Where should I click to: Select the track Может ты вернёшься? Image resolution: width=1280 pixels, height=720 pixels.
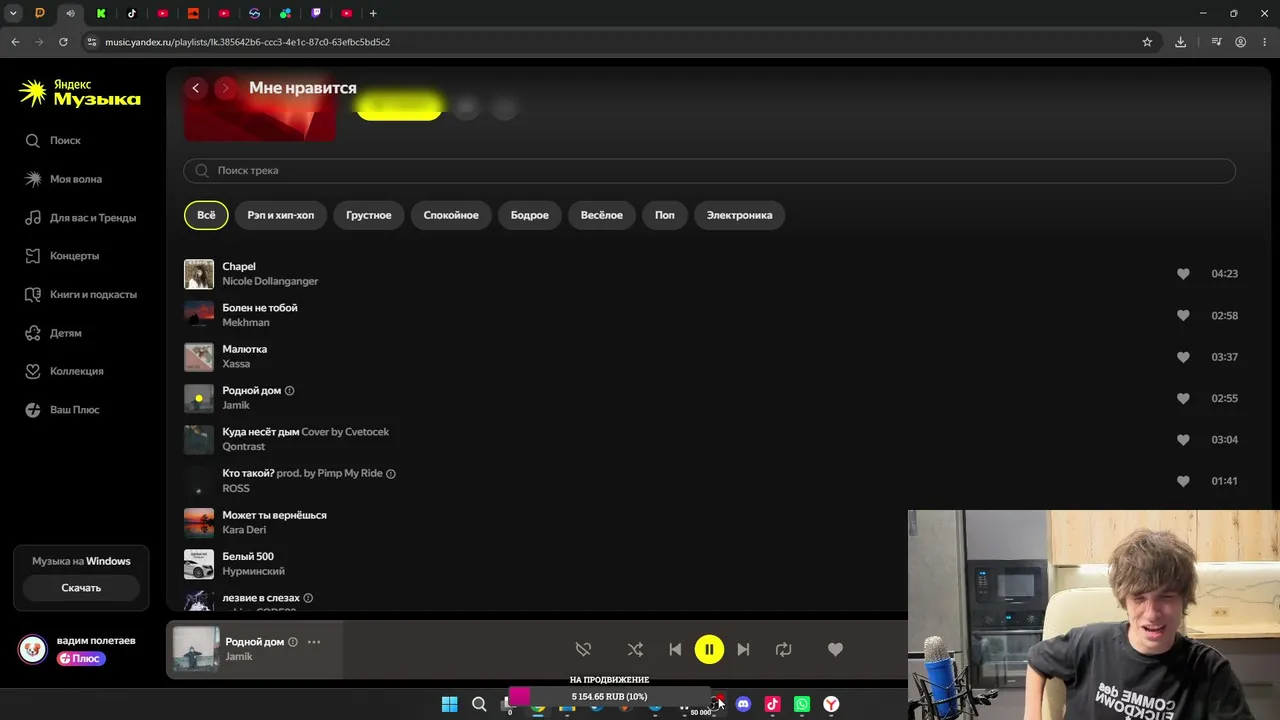point(274,515)
